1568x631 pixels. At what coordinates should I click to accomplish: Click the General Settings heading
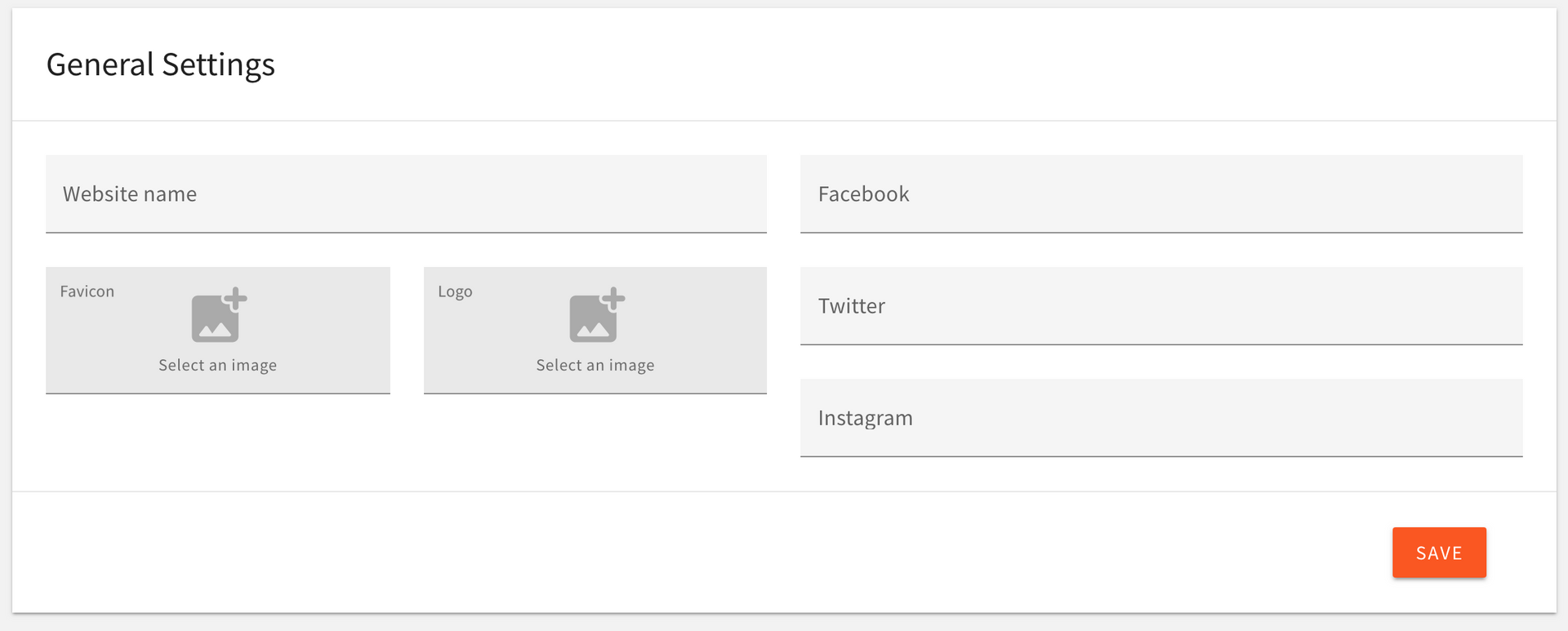[161, 64]
